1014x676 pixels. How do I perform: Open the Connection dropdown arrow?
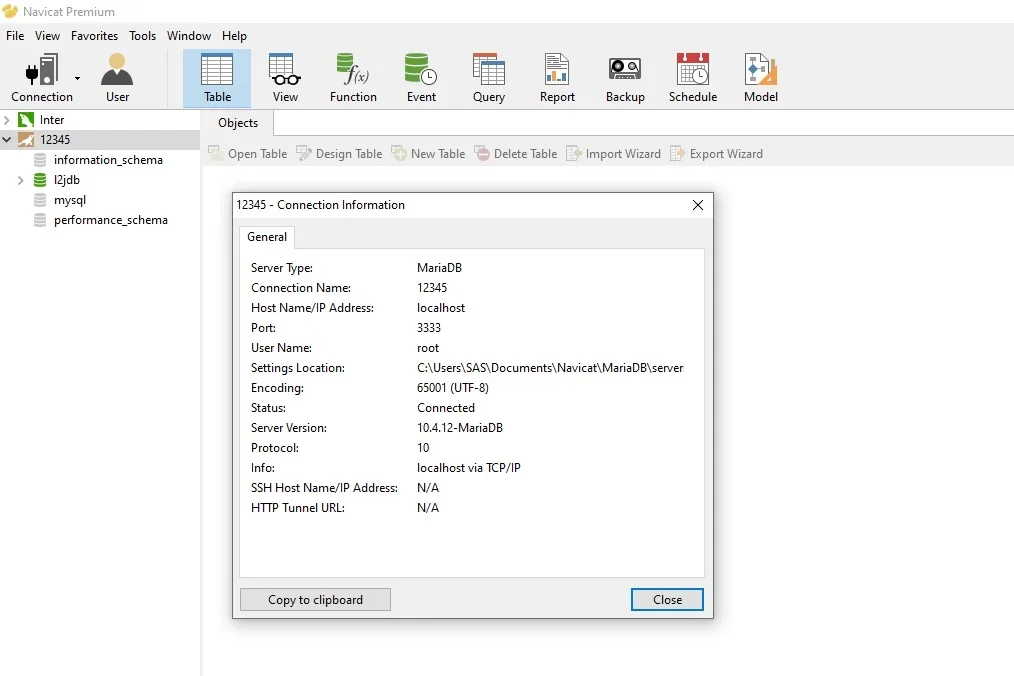click(78, 78)
